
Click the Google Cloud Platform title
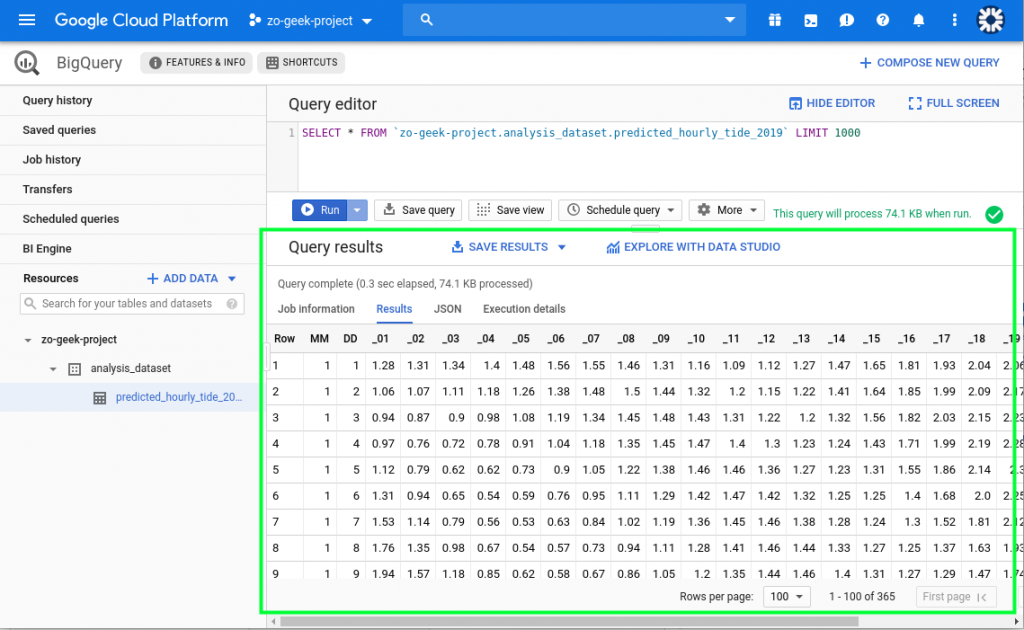(142, 20)
